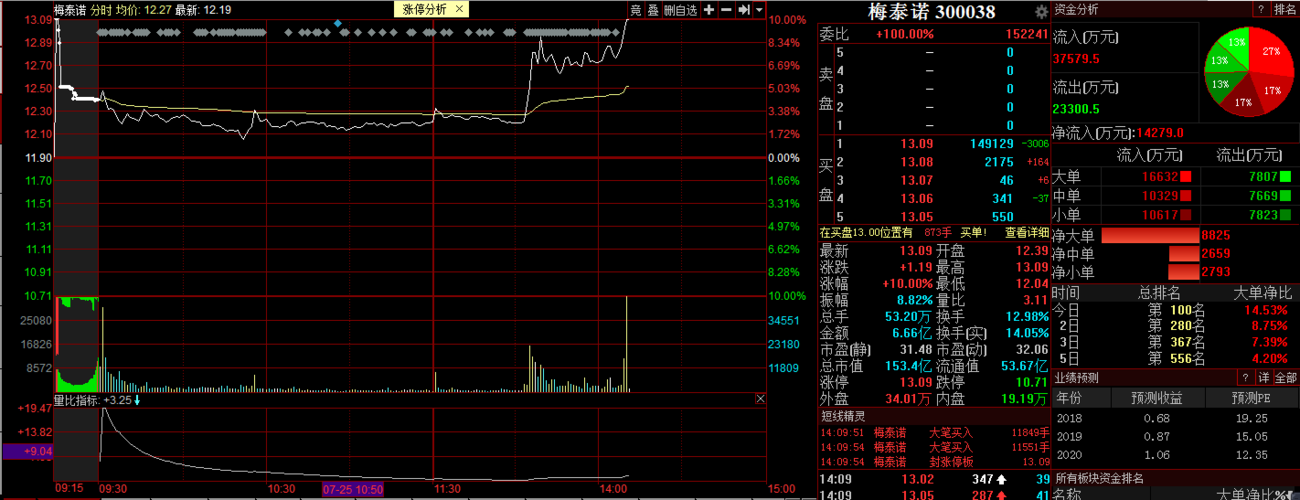Click the 14:09 13.02 347 trade row
Image resolution: width=1300 pixels, height=500 pixels.
pos(934,480)
